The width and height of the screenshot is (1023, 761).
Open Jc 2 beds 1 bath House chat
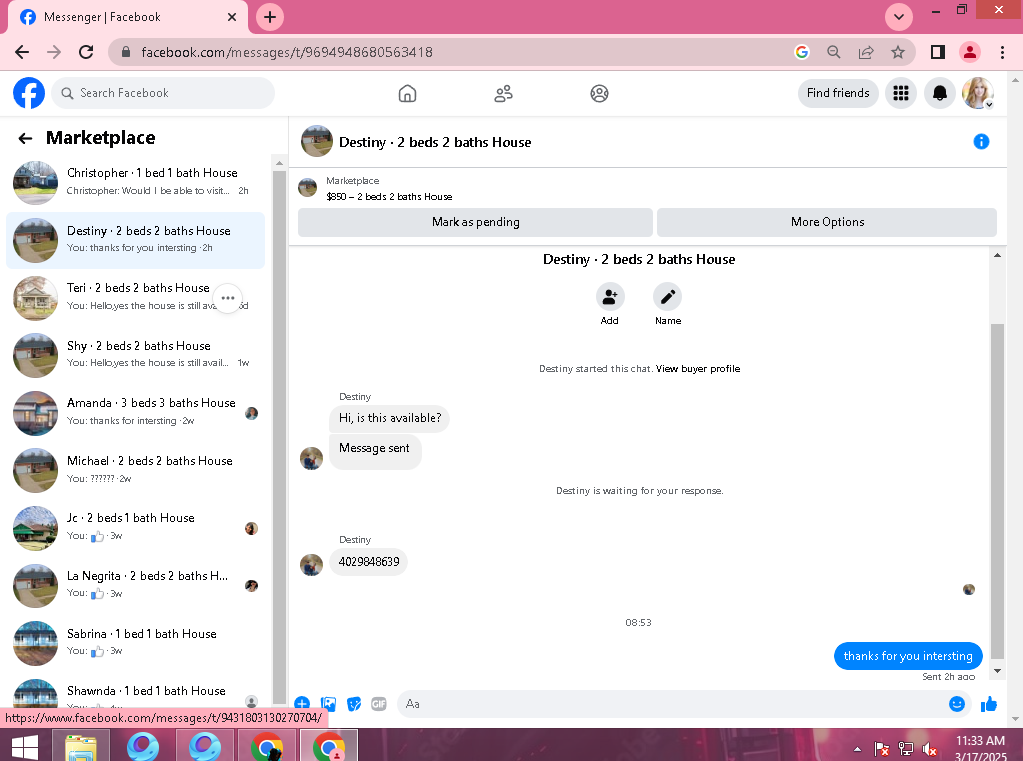[136, 527]
